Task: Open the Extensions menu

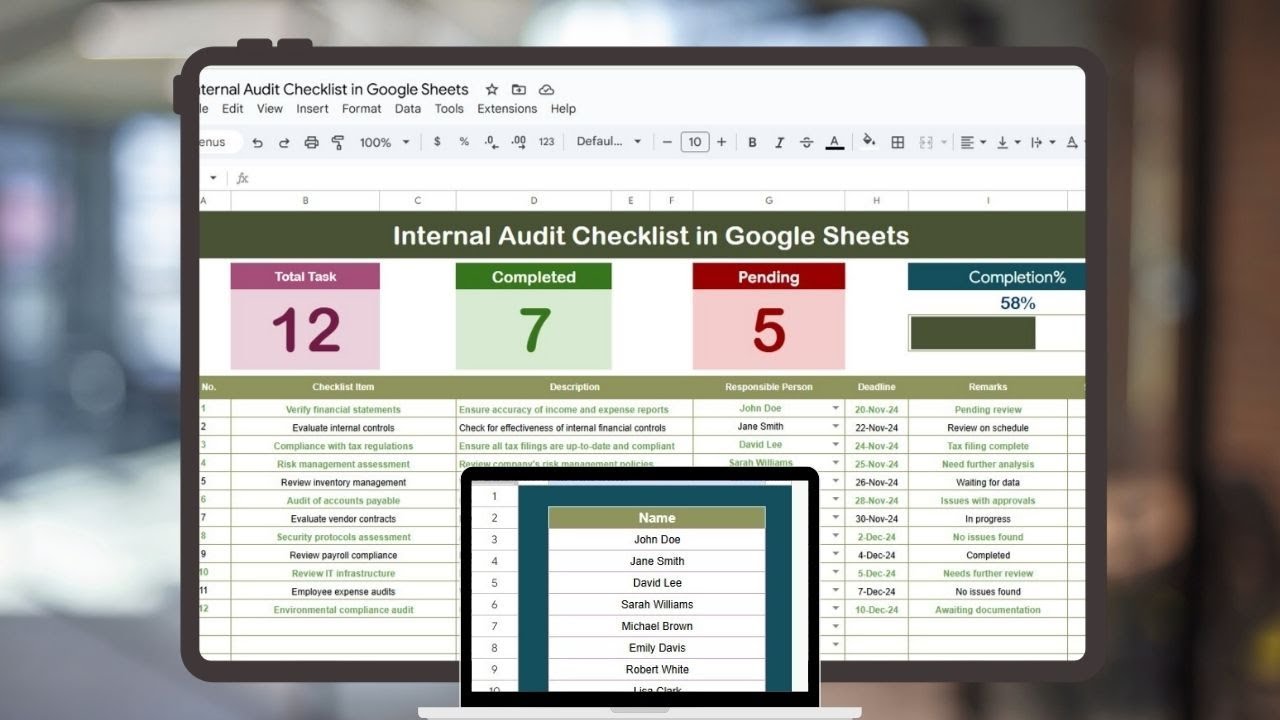Action: [507, 109]
